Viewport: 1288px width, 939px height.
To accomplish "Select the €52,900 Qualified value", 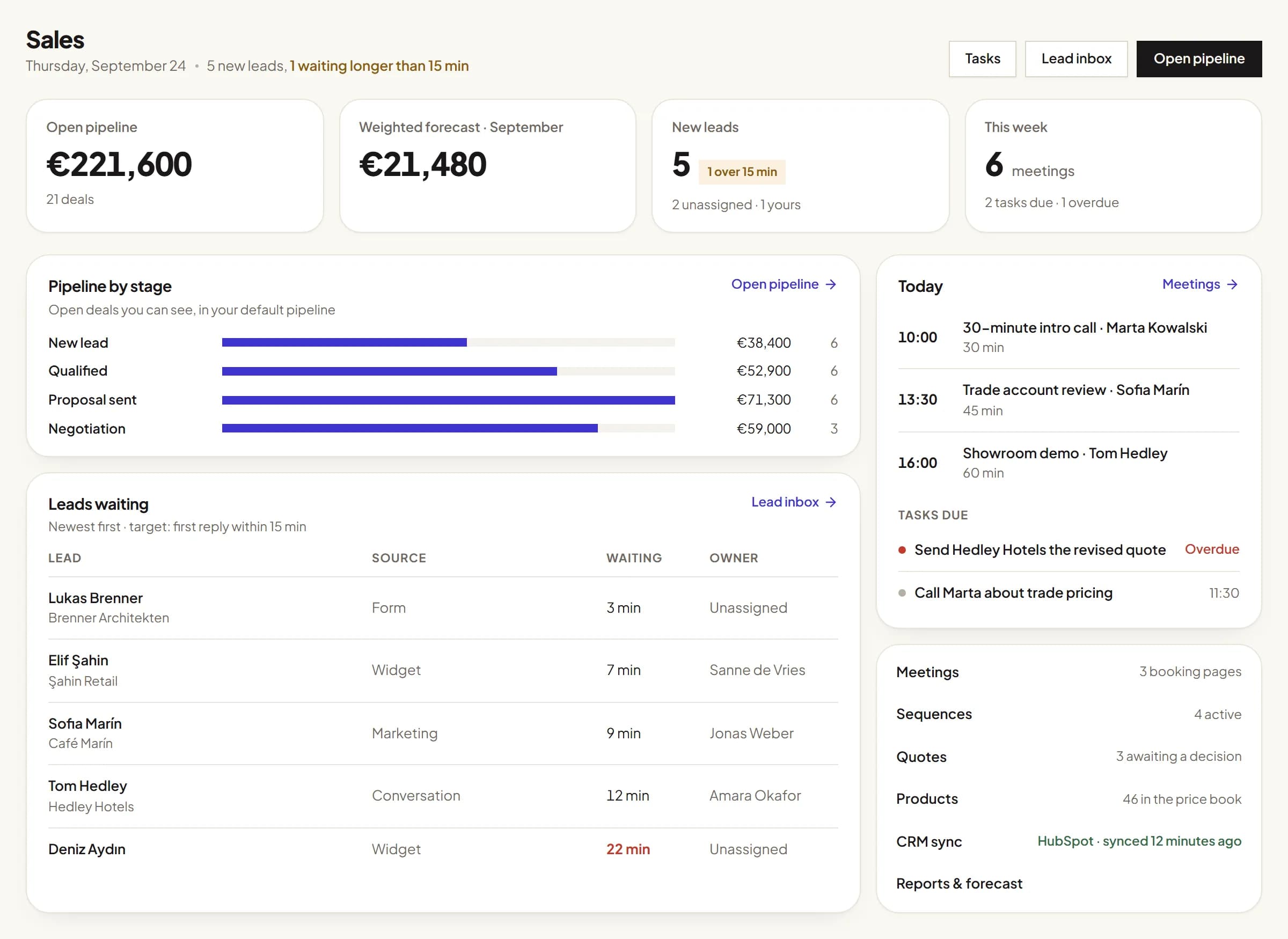I will [763, 371].
